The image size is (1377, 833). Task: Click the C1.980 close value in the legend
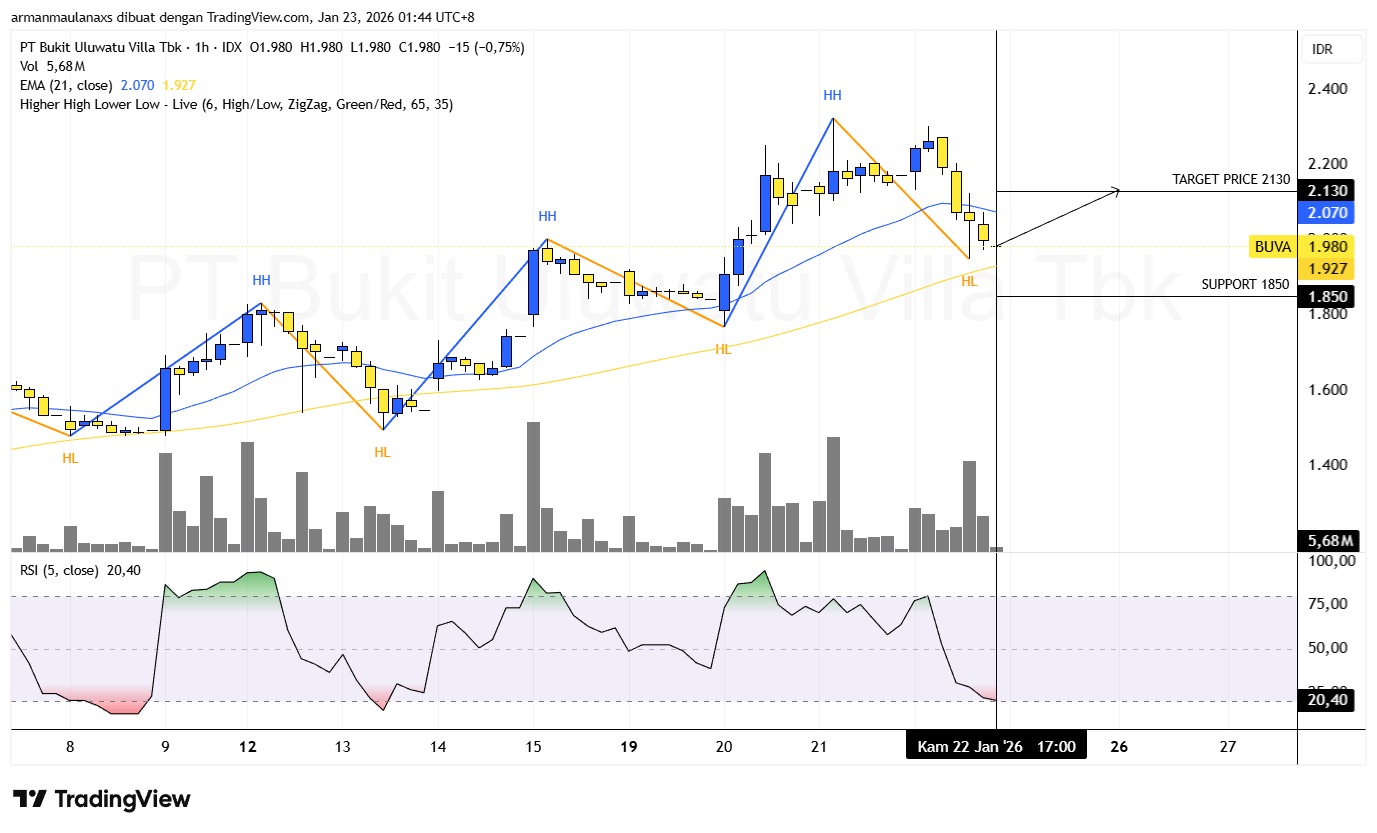click(x=419, y=47)
